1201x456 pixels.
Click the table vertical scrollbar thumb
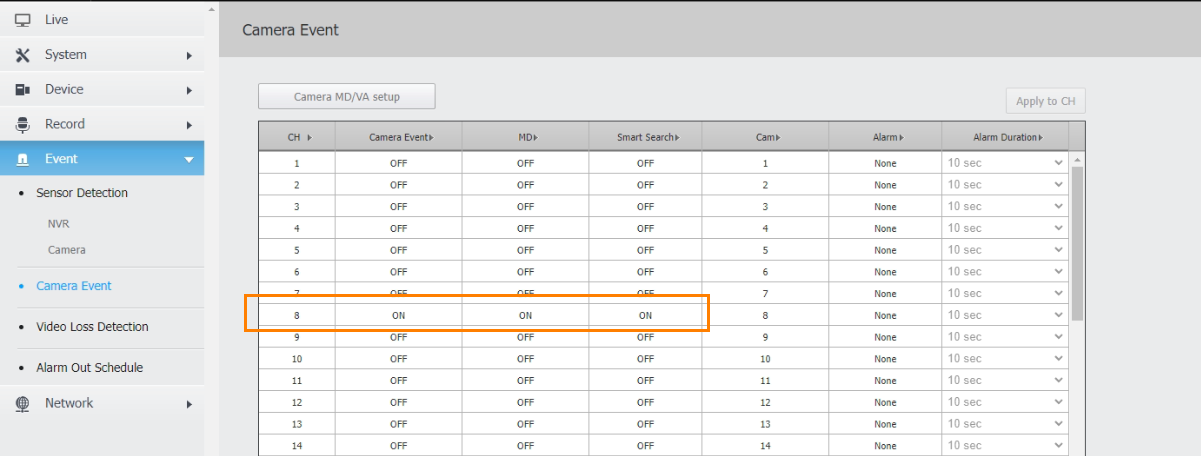point(1077,243)
